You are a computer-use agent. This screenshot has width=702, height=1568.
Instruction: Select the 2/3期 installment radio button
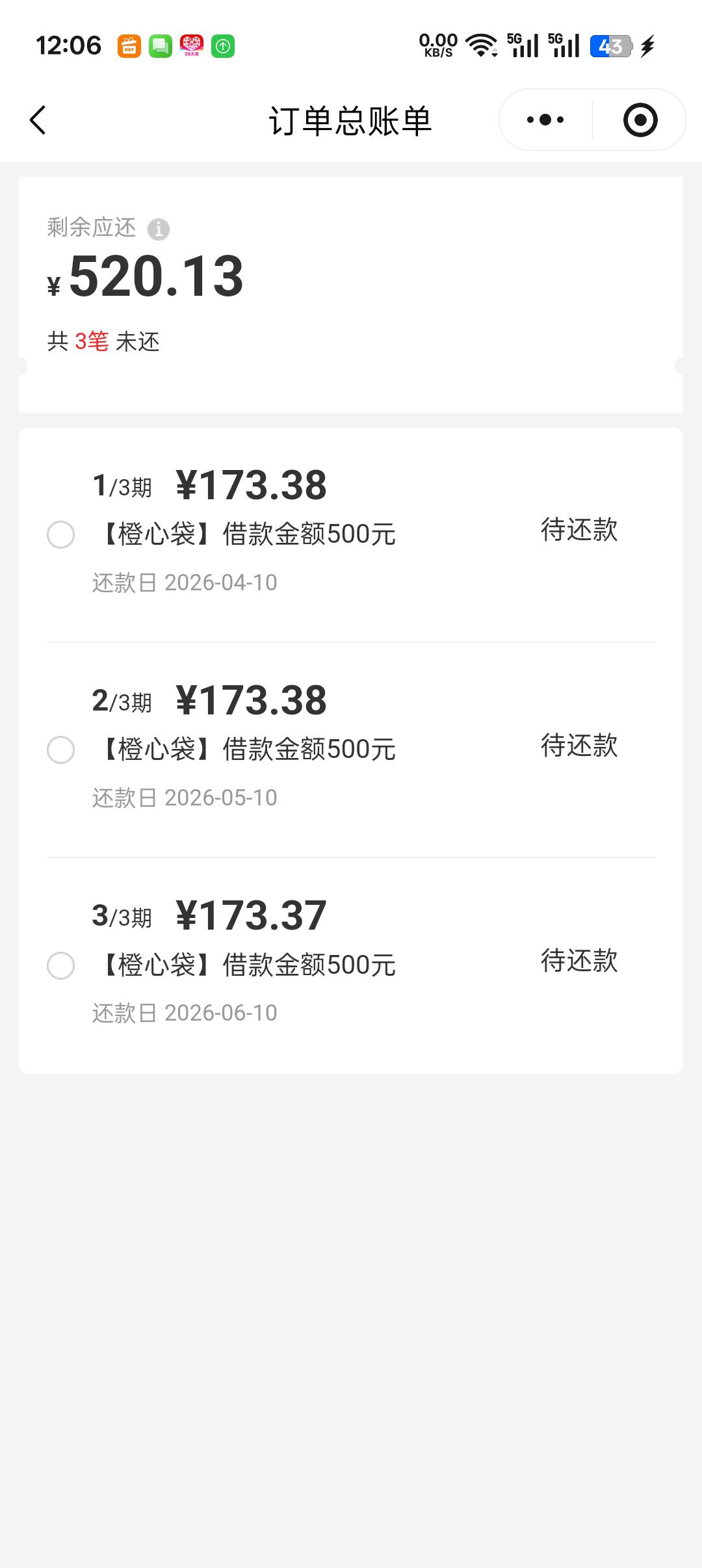click(61, 750)
